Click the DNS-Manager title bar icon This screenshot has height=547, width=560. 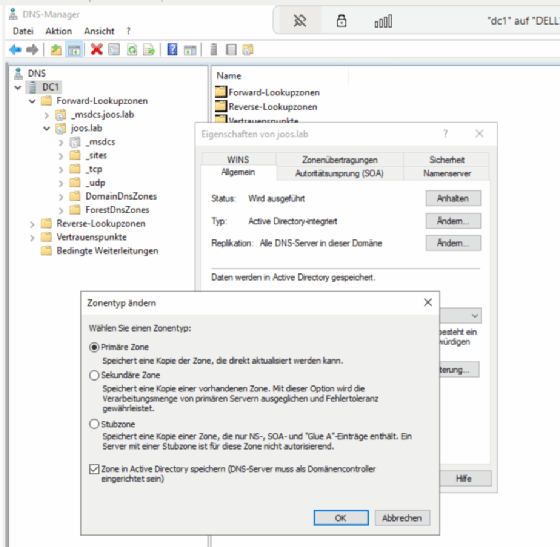point(13,14)
